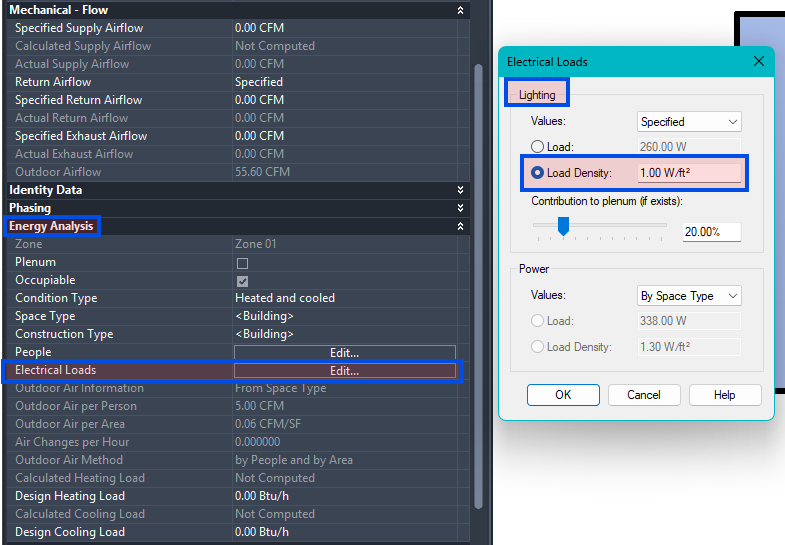Select the Lighting Load radio button

pos(538,147)
